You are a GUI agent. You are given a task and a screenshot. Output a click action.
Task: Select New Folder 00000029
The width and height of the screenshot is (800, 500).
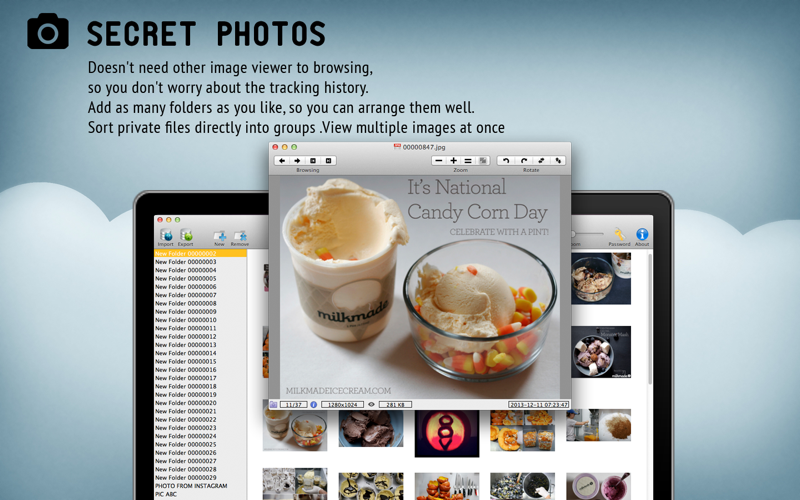tap(201, 478)
